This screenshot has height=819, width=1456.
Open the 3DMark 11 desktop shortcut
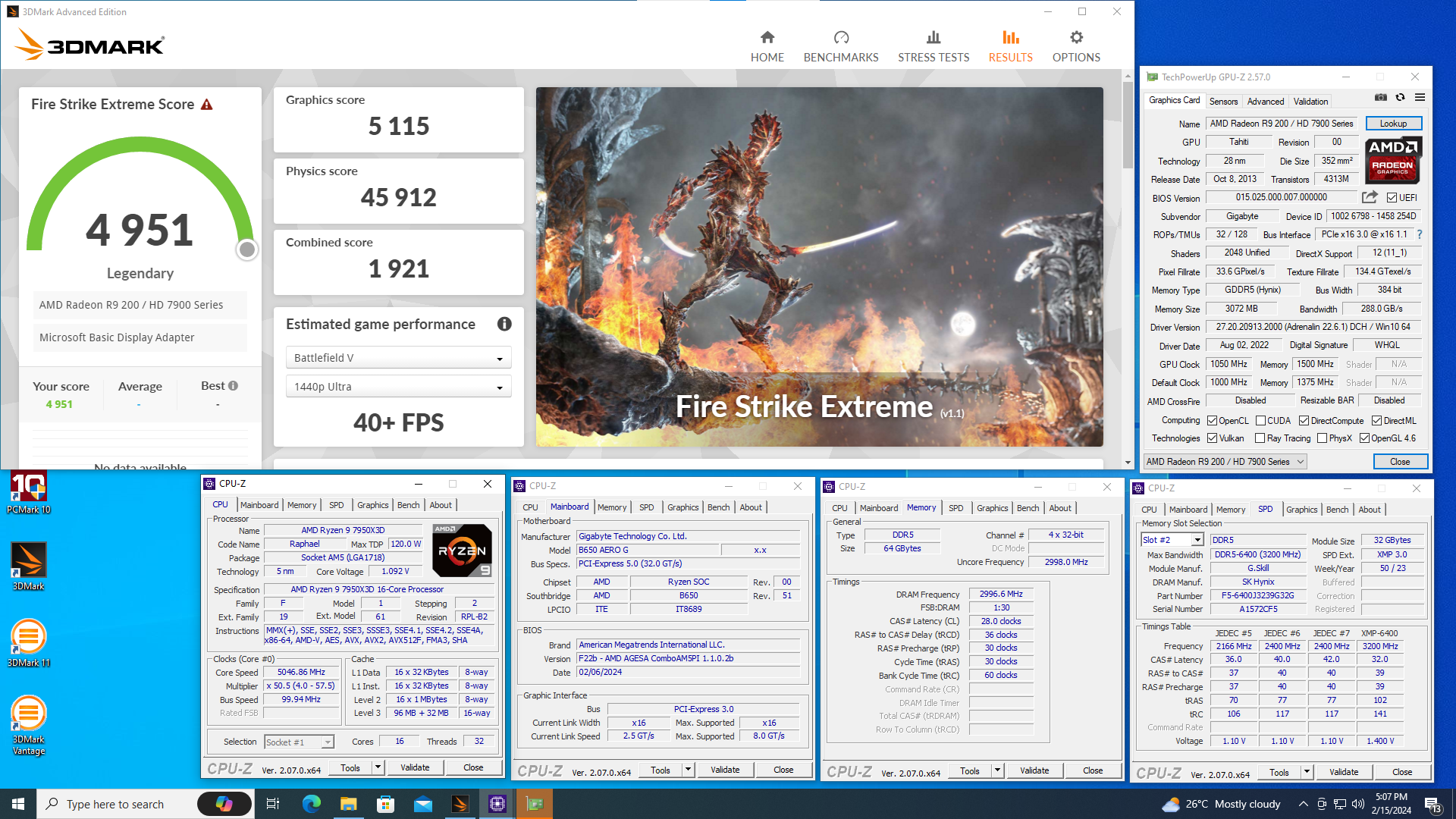tap(29, 643)
